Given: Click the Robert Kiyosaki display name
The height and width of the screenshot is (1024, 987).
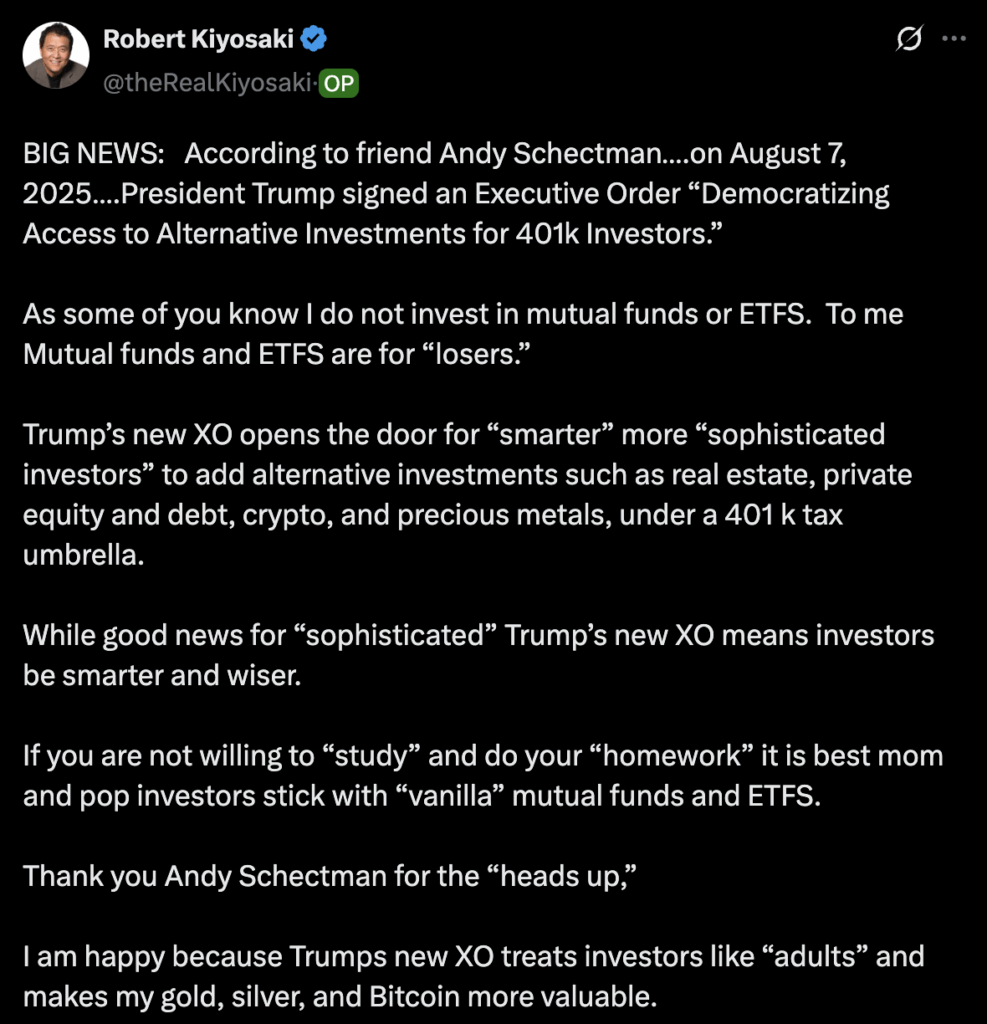Looking at the screenshot, I should tap(198, 39).
